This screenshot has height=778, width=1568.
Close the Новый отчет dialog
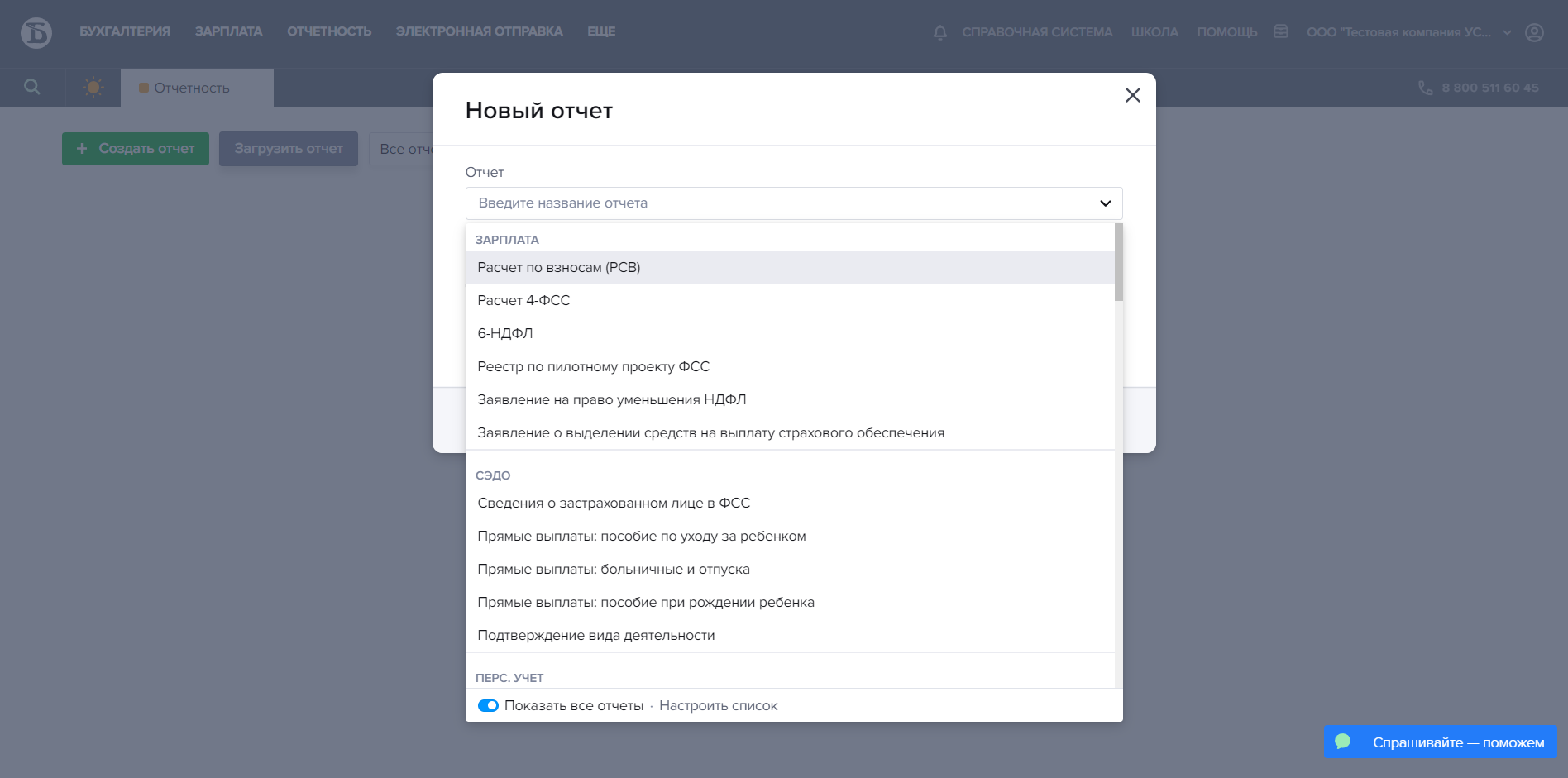(x=1132, y=95)
